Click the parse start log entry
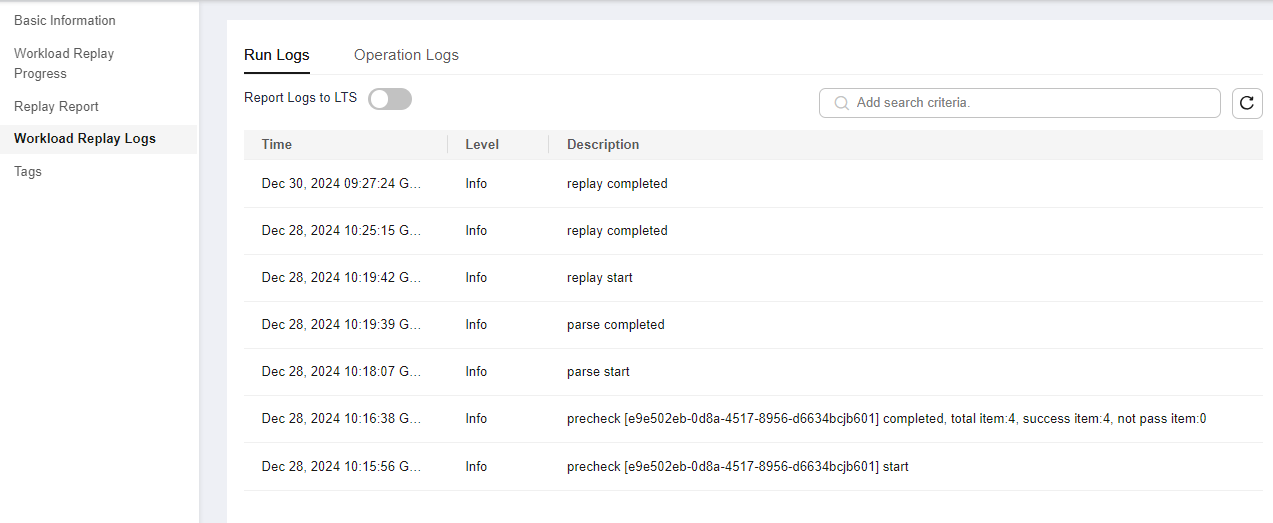The image size is (1273, 523). pos(598,371)
